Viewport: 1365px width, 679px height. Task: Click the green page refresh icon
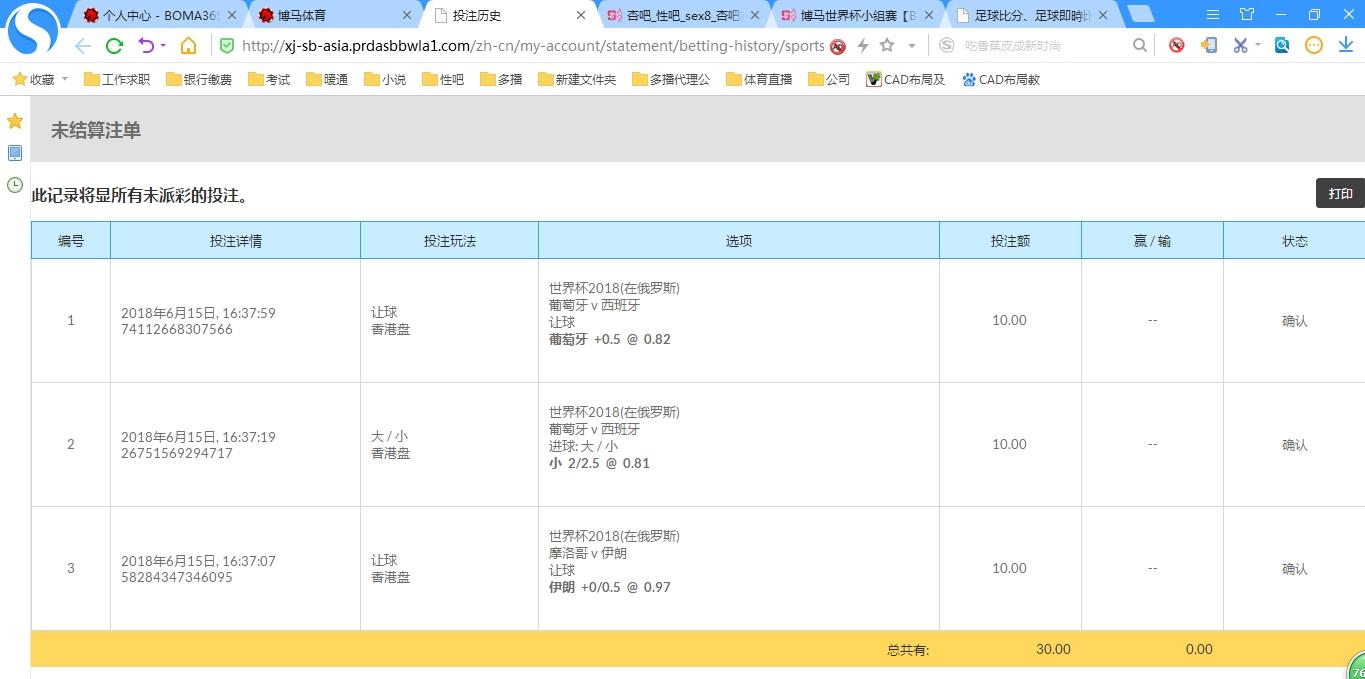[x=114, y=46]
